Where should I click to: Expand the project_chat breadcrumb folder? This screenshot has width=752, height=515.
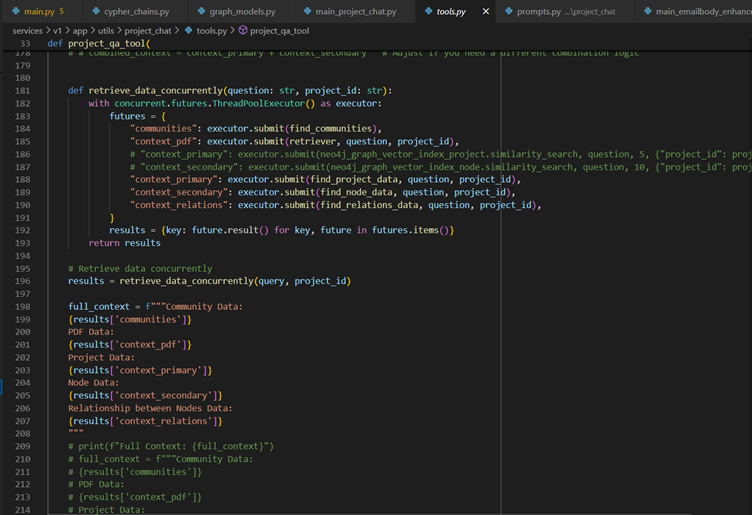pyautogui.click(x=147, y=31)
